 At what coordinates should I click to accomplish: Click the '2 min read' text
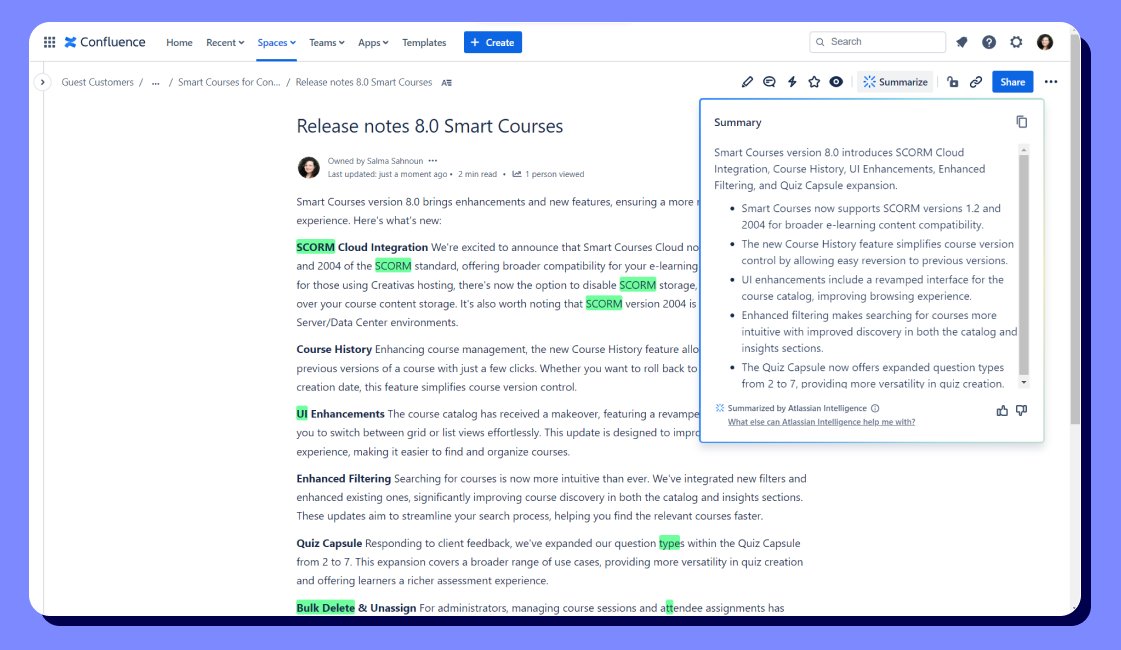477,174
